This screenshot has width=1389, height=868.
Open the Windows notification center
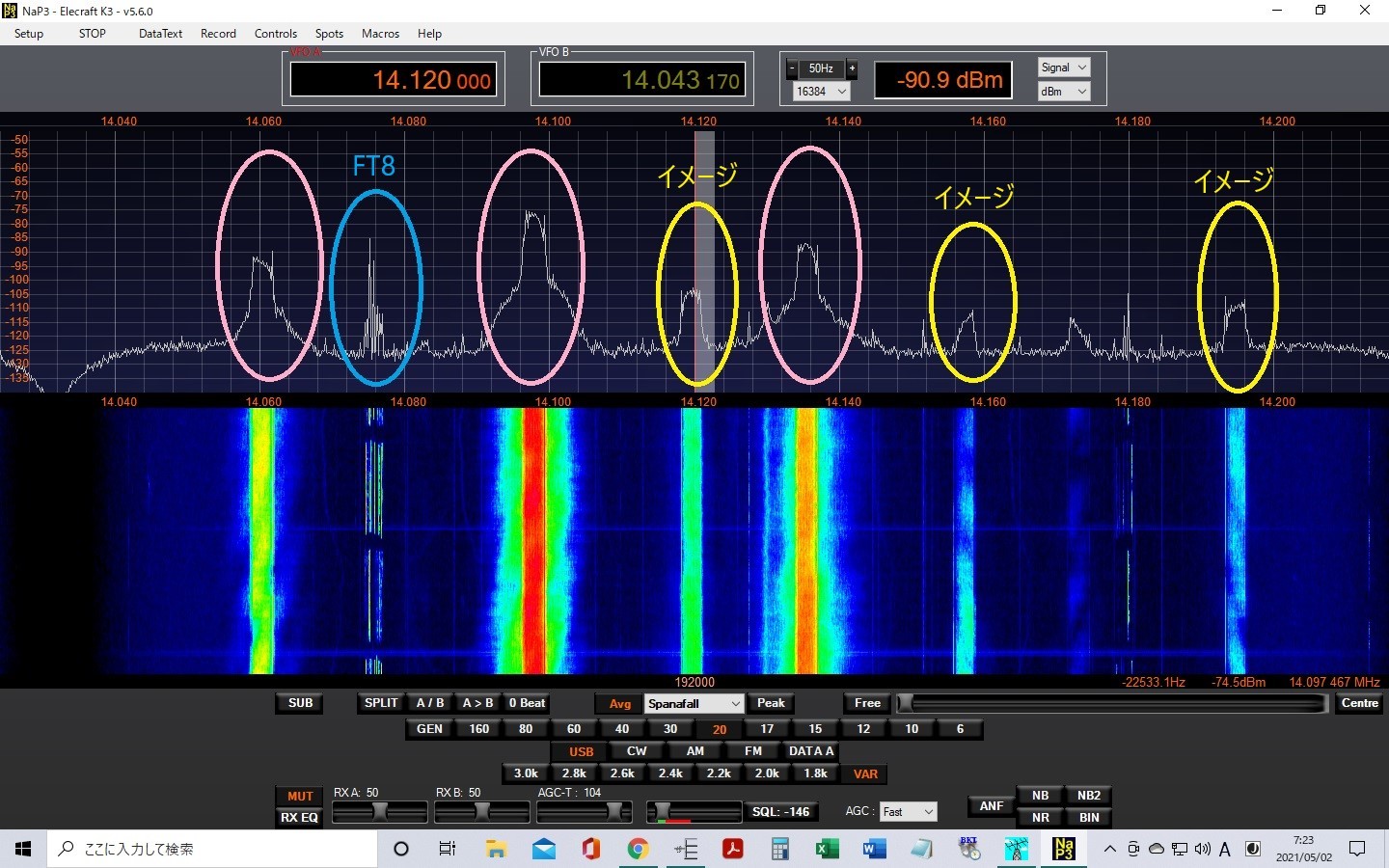1357,849
